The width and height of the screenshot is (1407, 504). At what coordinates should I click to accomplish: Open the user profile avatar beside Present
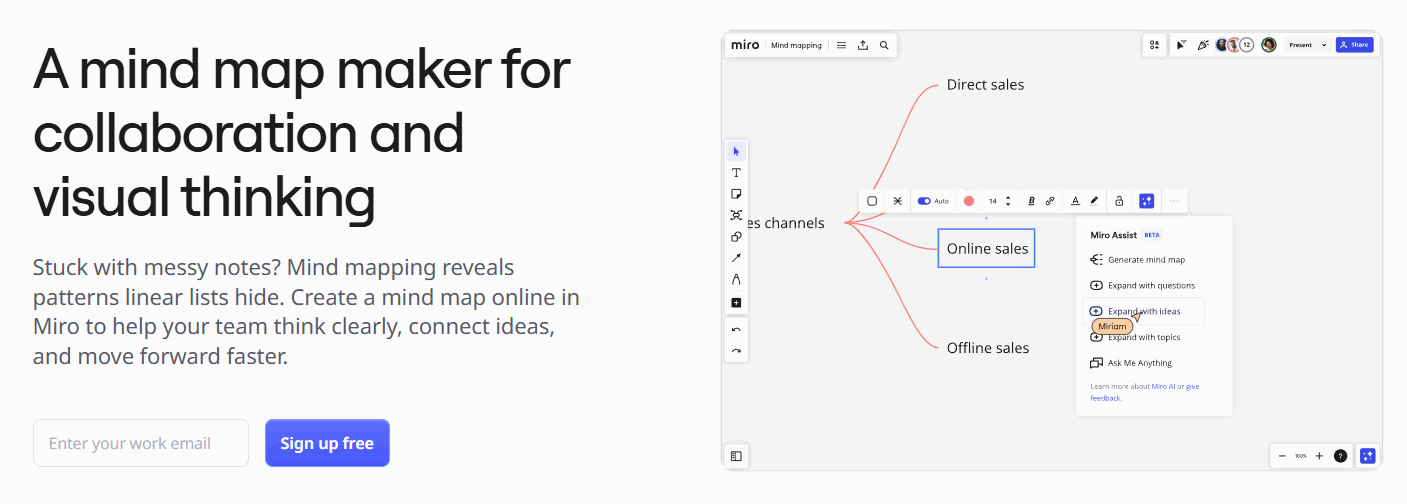pyautogui.click(x=1269, y=45)
